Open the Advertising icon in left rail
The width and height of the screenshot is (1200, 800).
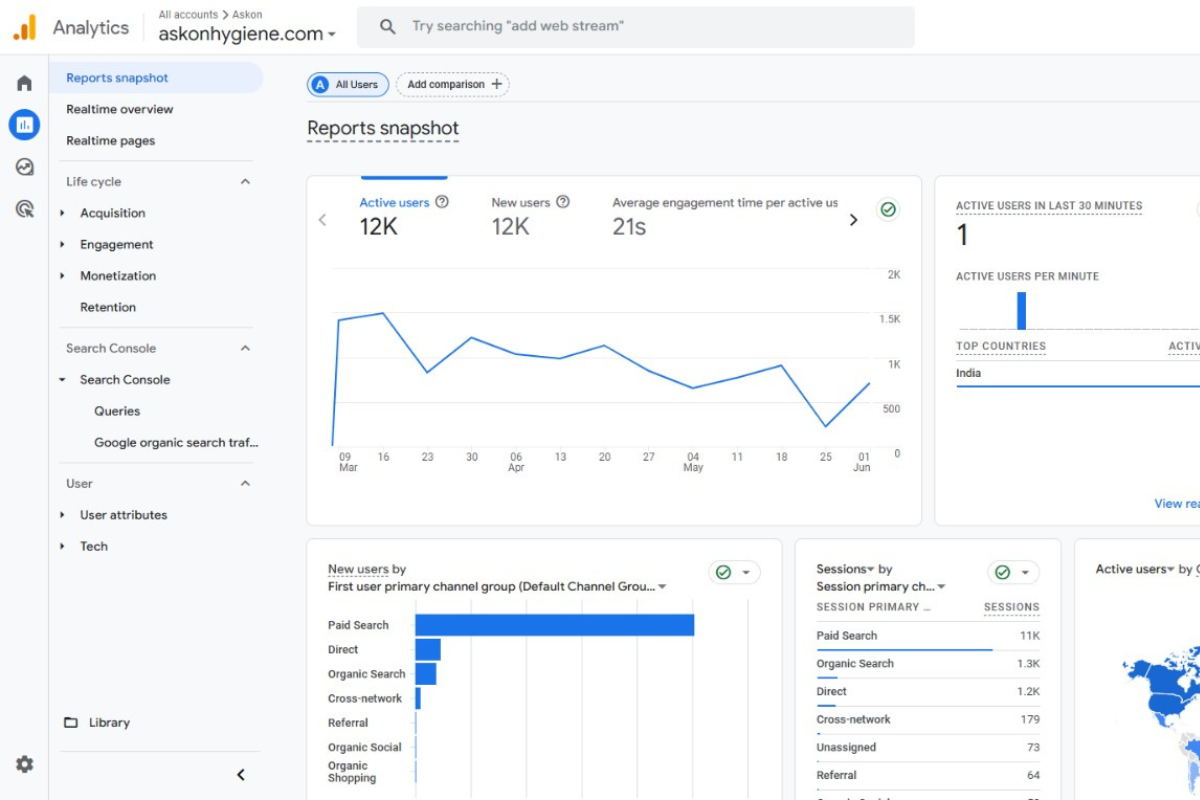pos(24,209)
